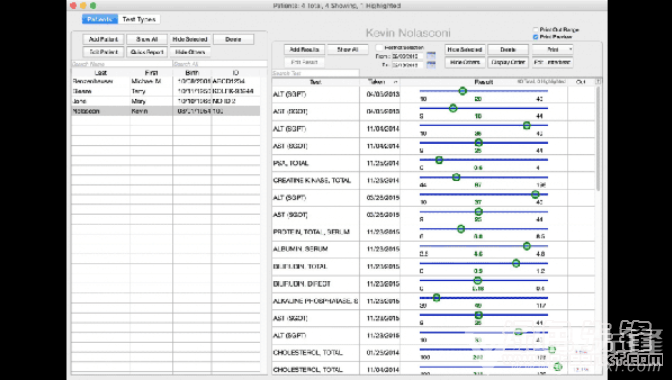Image resolution: width=672 pixels, height=380 pixels.
Task: Click the Search Test field
Action: pyautogui.click(x=315, y=73)
